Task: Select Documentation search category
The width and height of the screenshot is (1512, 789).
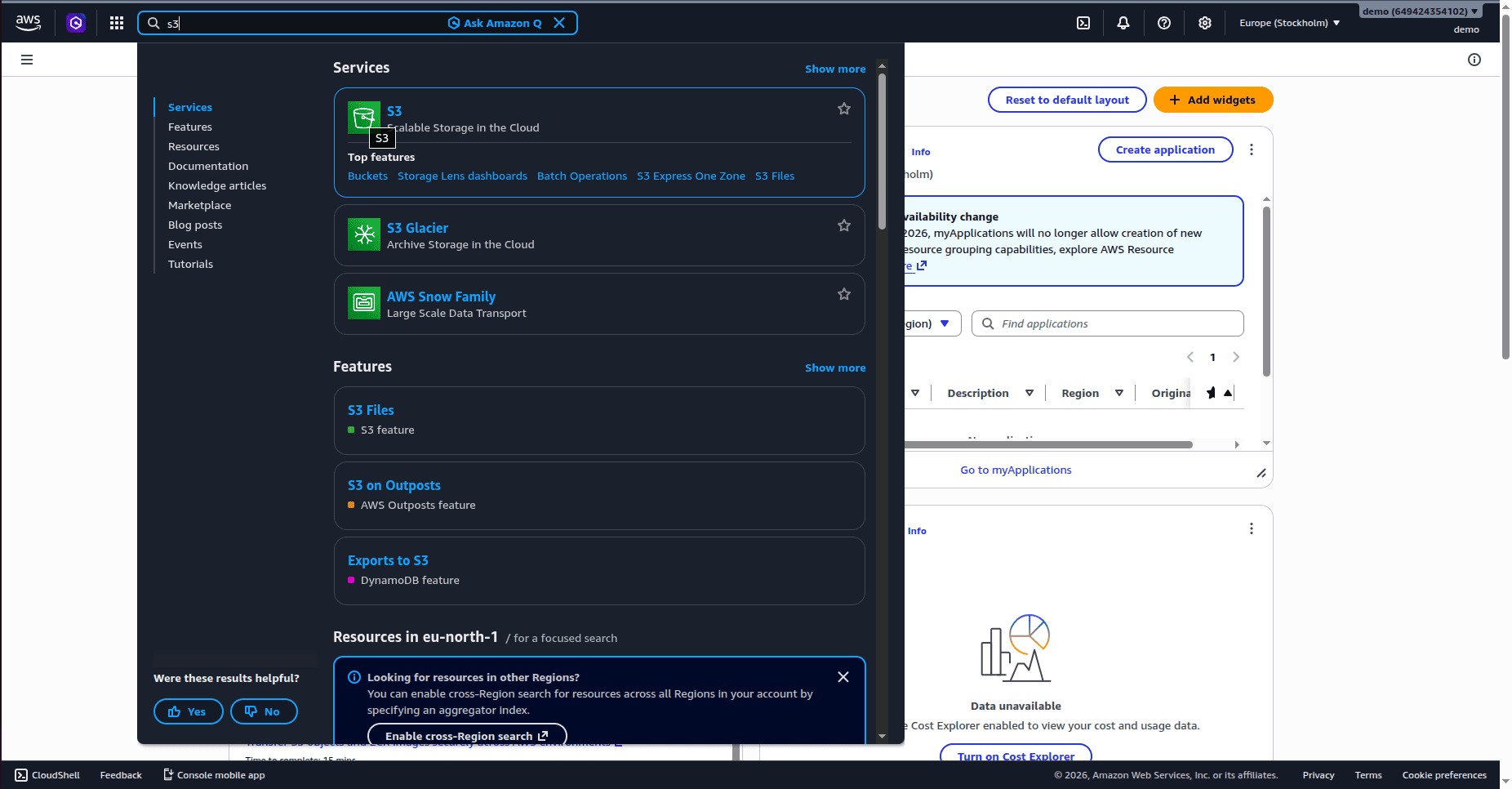Action: [208, 166]
